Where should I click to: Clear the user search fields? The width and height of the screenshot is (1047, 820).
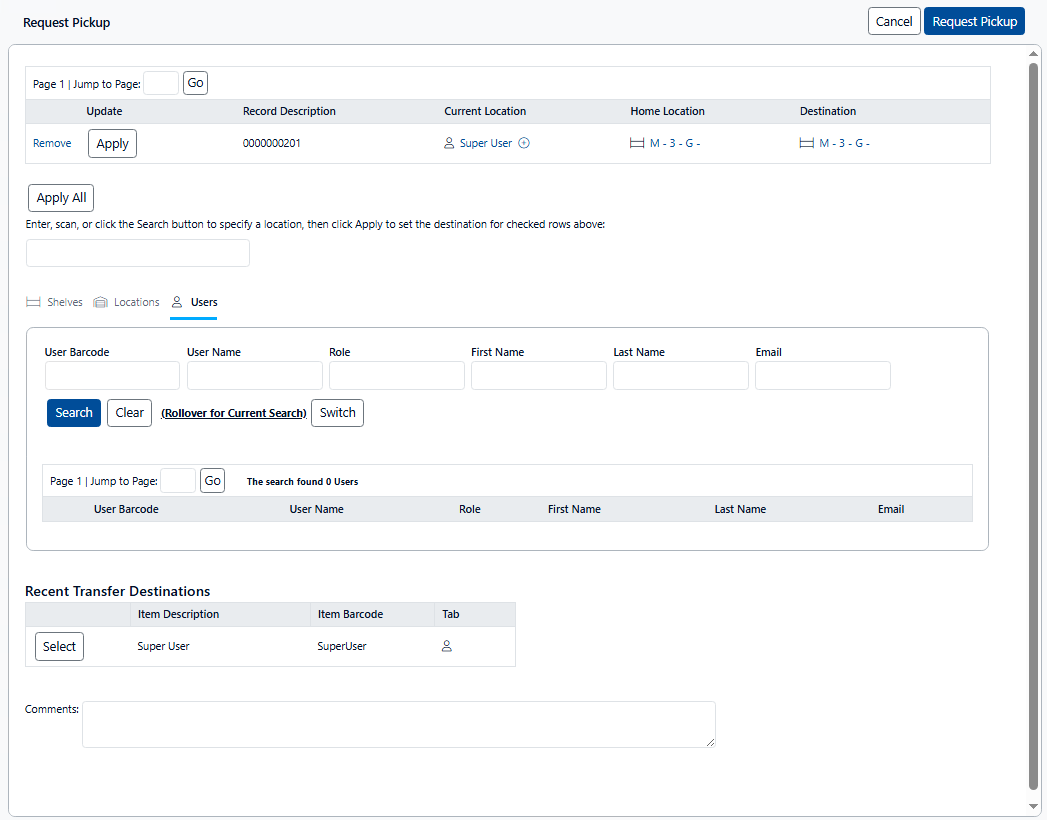click(129, 413)
